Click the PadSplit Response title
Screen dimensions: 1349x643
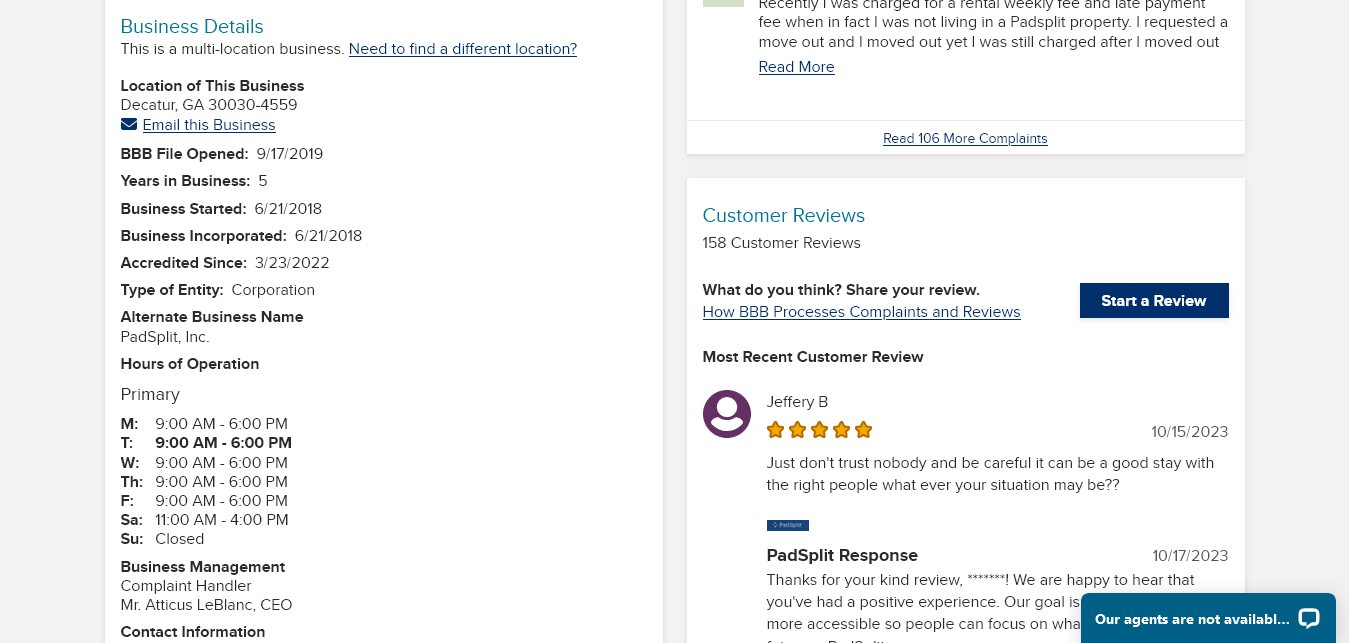[842, 555]
